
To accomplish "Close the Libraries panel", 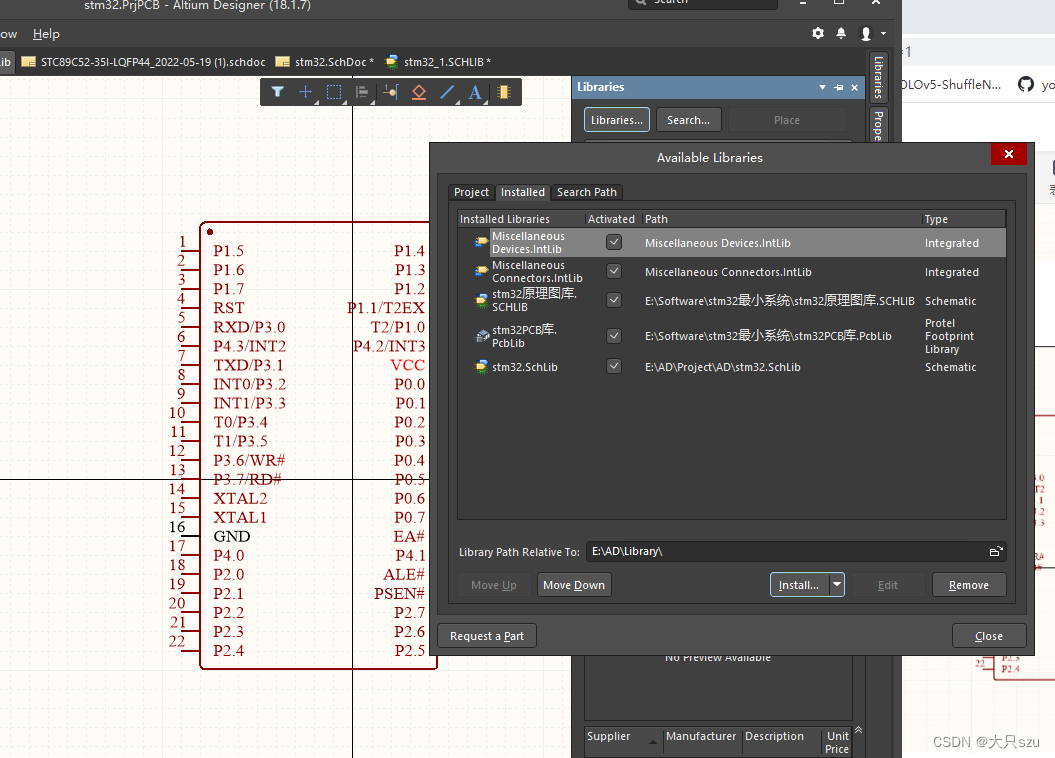I will tap(854, 87).
